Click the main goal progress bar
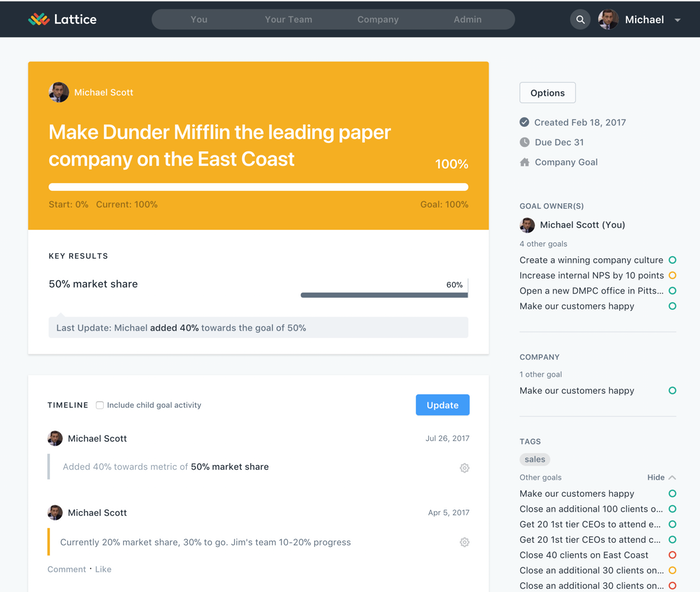The height and width of the screenshot is (592, 700). 258,187
